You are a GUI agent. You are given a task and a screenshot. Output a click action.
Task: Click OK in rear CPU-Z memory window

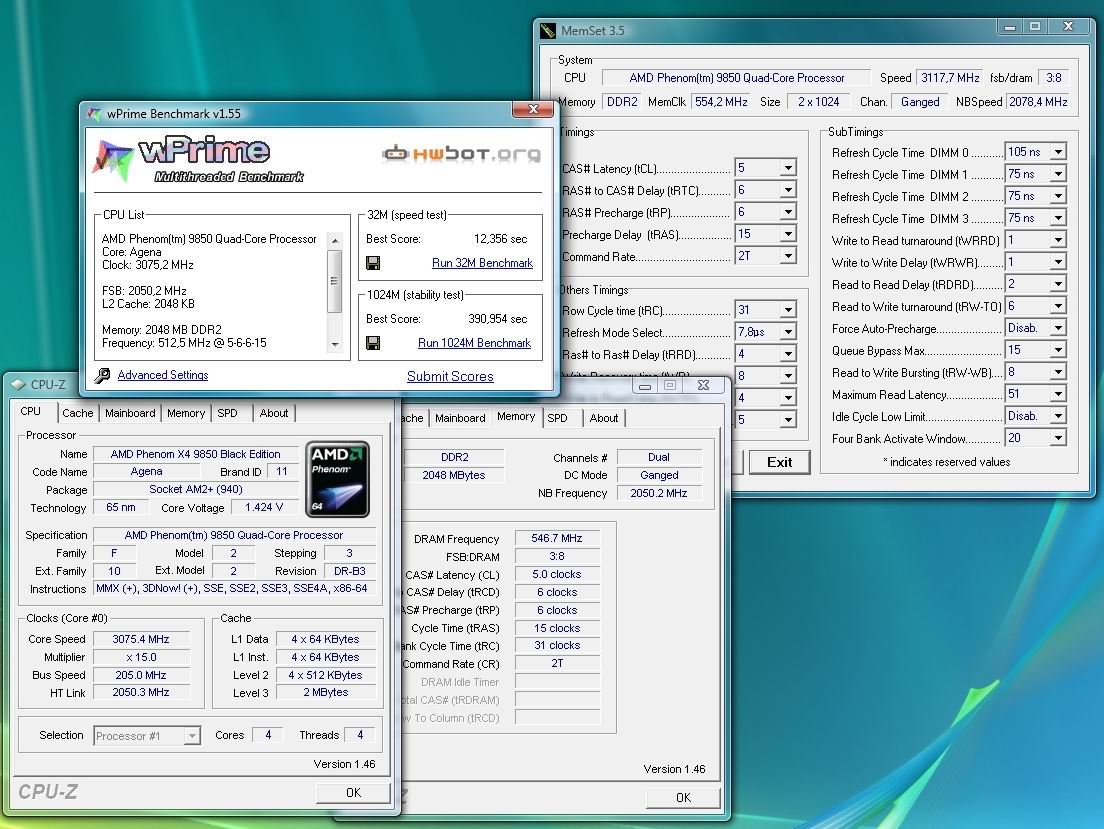683,797
